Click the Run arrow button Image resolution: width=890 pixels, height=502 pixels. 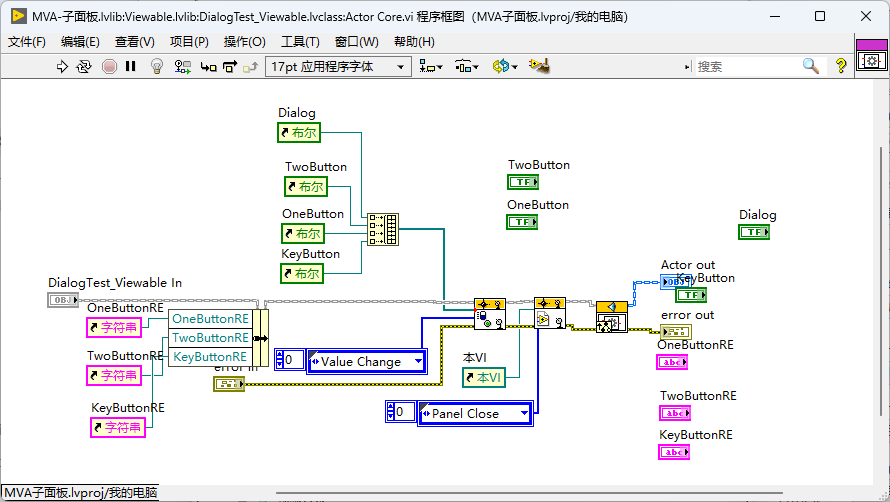coord(62,66)
